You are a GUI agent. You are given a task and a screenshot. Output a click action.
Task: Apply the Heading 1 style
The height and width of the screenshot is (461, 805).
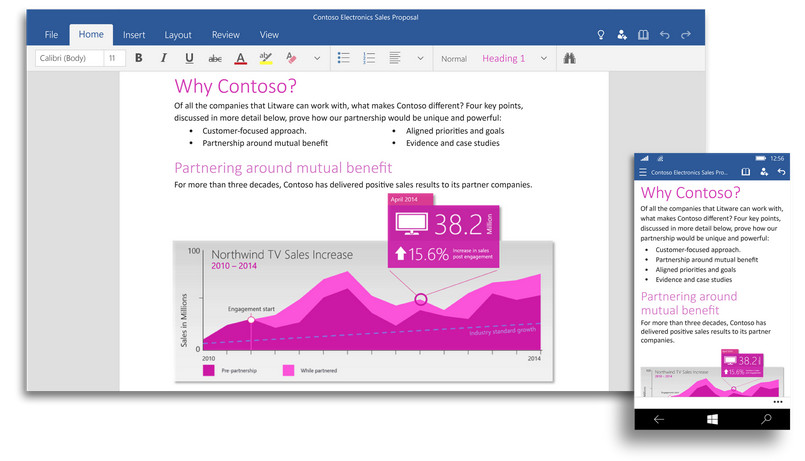pos(503,59)
